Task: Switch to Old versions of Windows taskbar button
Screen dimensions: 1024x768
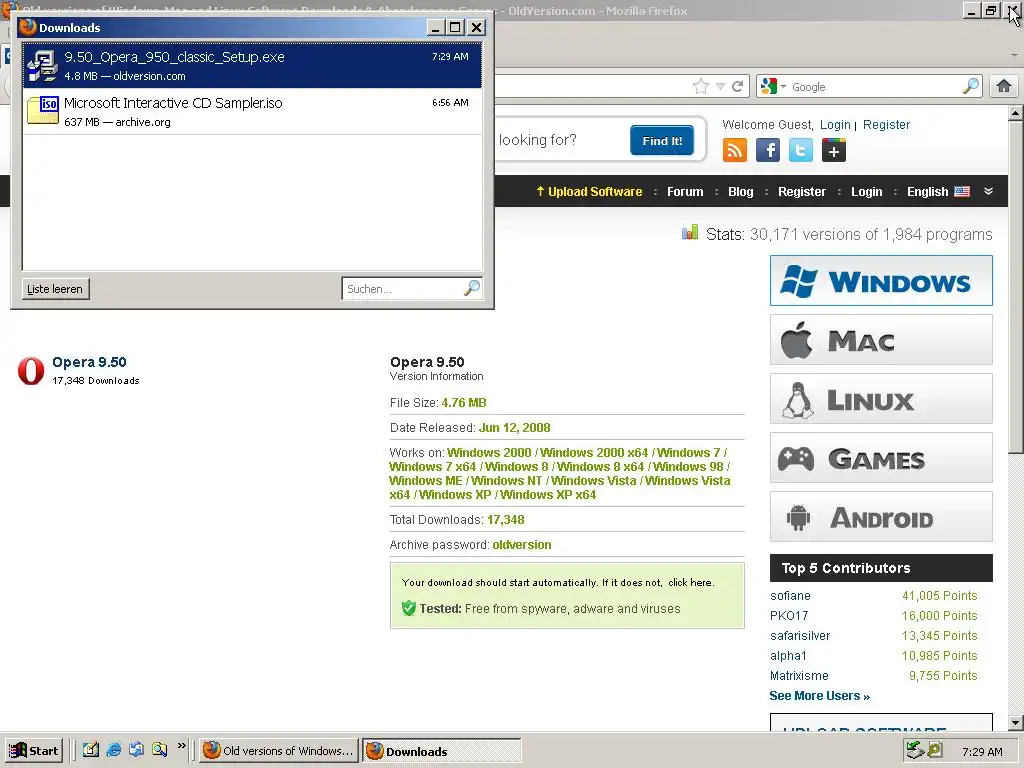Action: [280, 751]
